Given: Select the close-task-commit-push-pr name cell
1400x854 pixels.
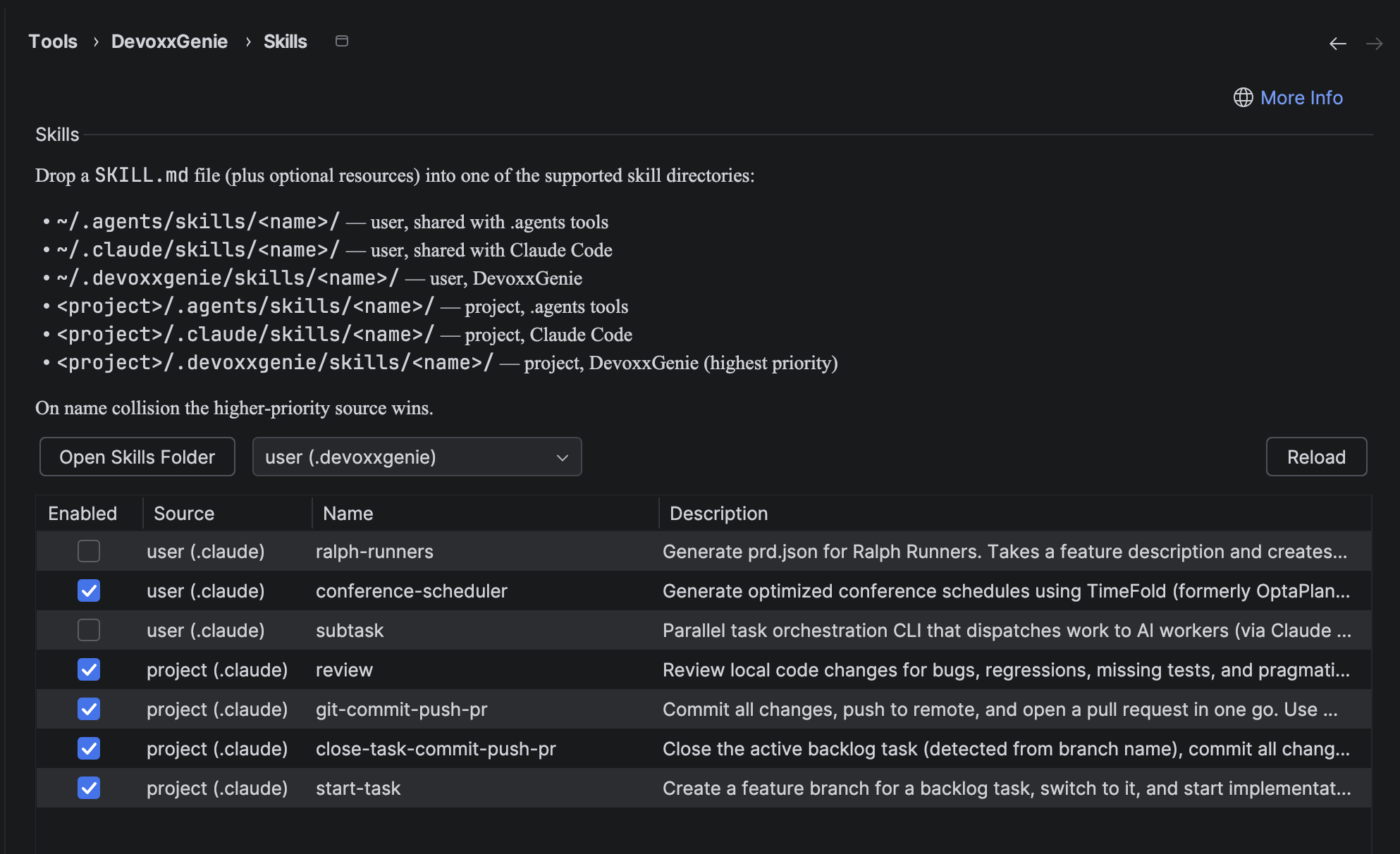Looking at the screenshot, I should coord(485,748).
